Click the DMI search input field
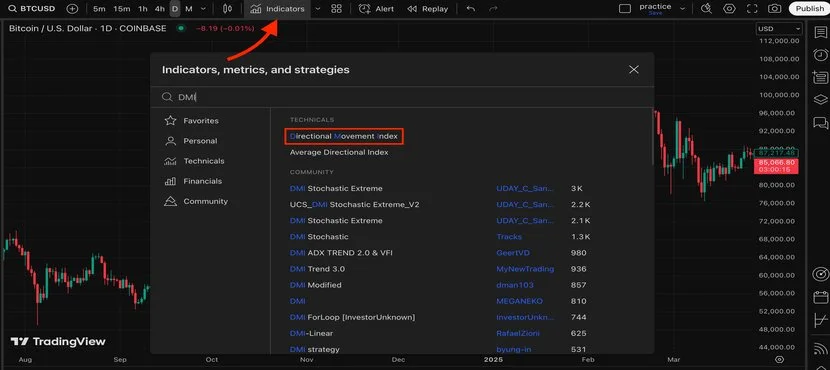 [x=402, y=97]
